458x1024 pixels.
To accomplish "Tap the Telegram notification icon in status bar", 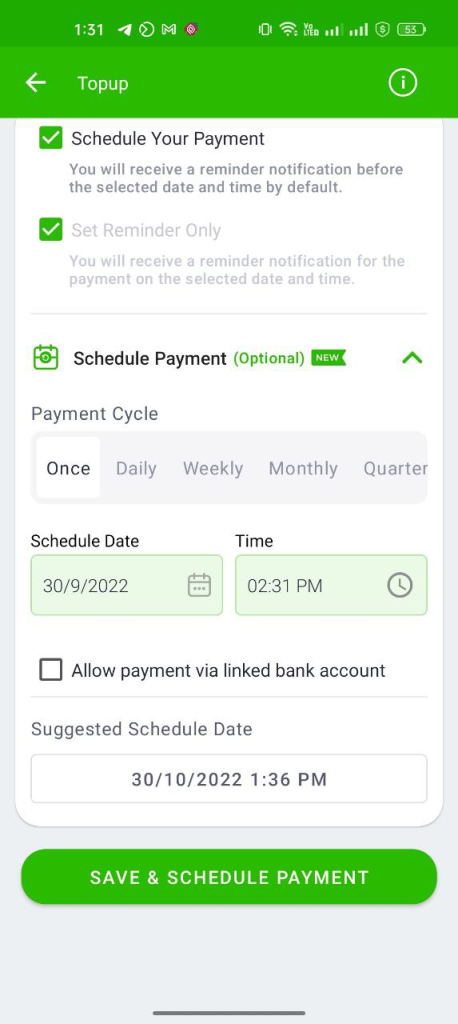I will click(x=124, y=29).
